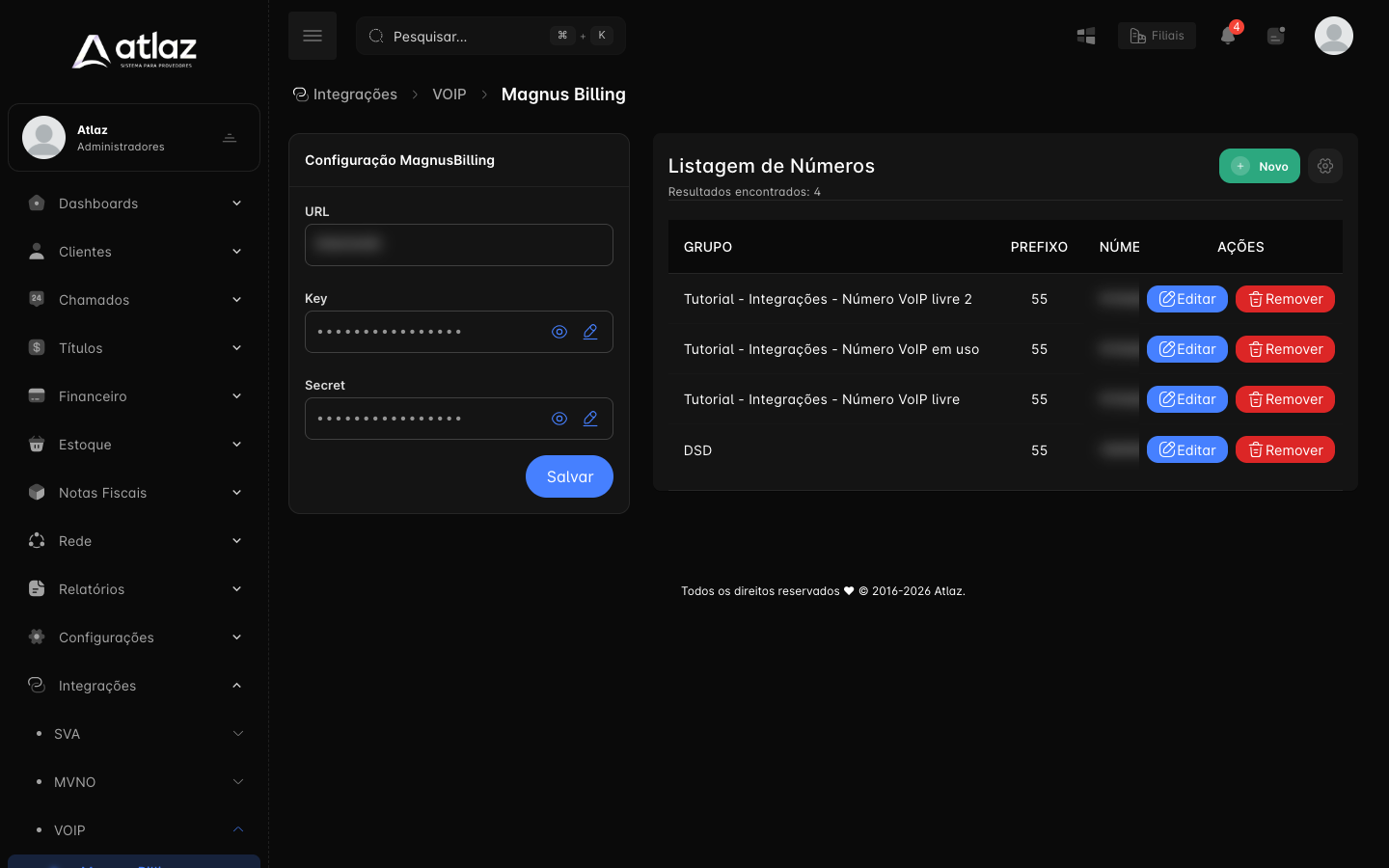Click the PREFIXO column header
1389x868 pixels.
pos(1039,247)
